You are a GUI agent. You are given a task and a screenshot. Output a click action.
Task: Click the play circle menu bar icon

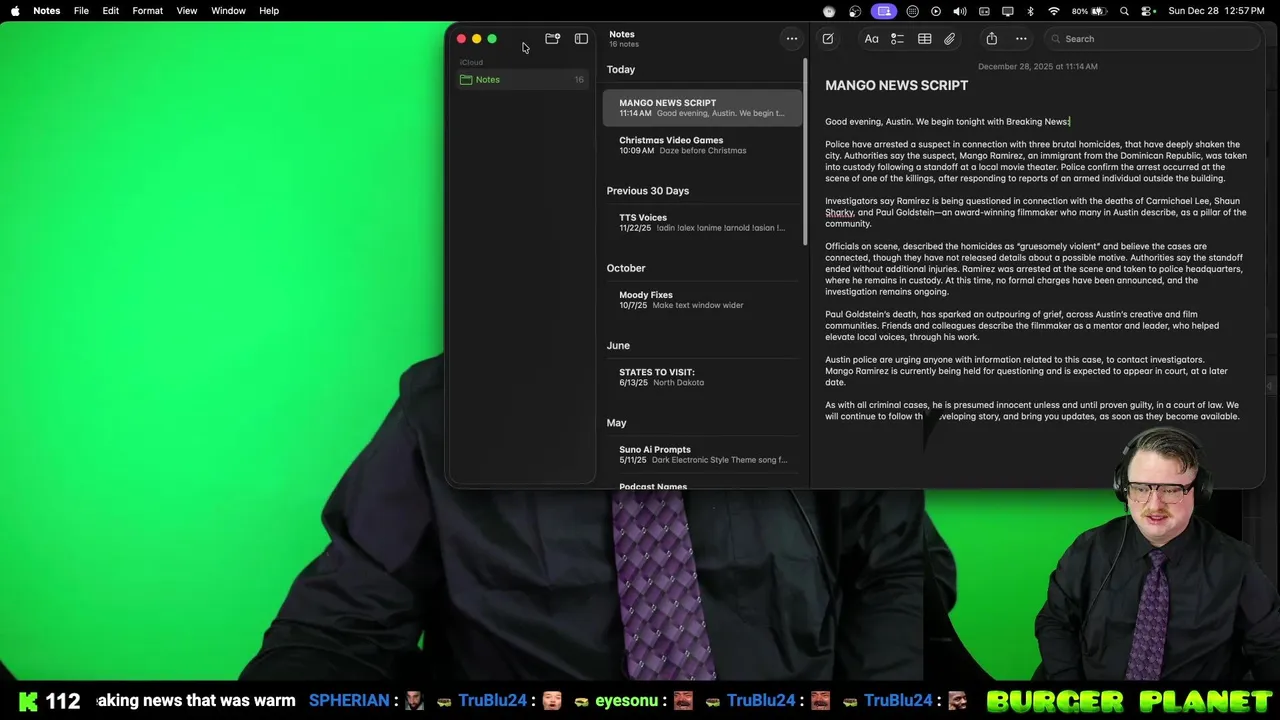936,11
